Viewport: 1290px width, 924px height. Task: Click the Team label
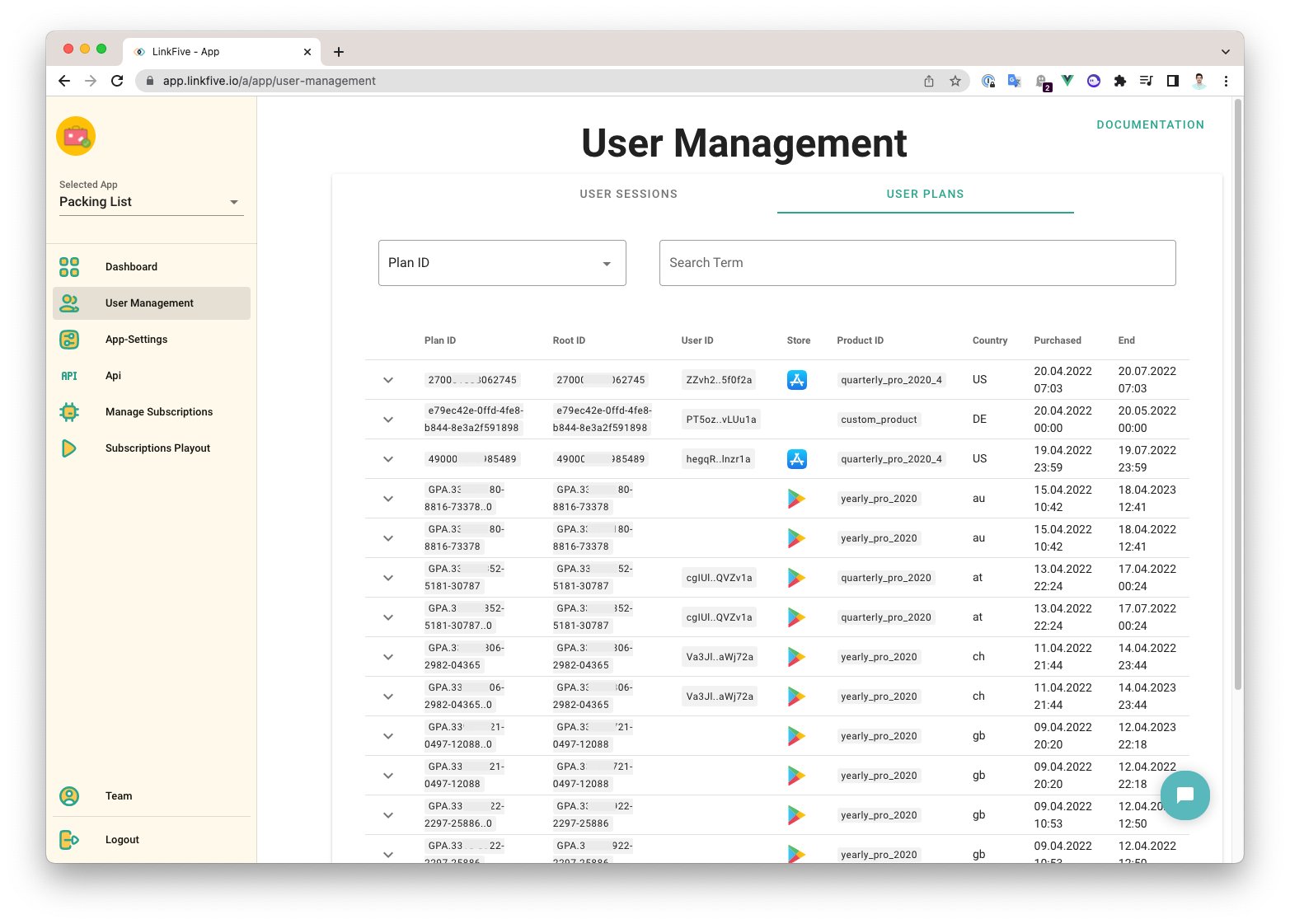(119, 796)
